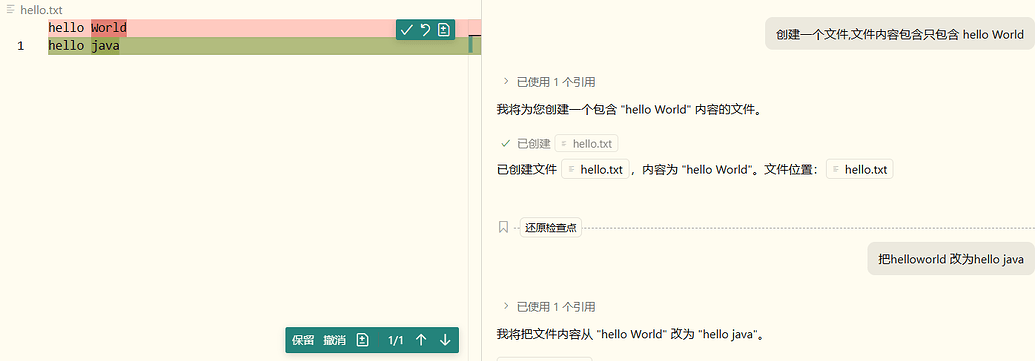Click the change marker in the editor overview ruler
1035x361 pixels.
tap(471, 45)
